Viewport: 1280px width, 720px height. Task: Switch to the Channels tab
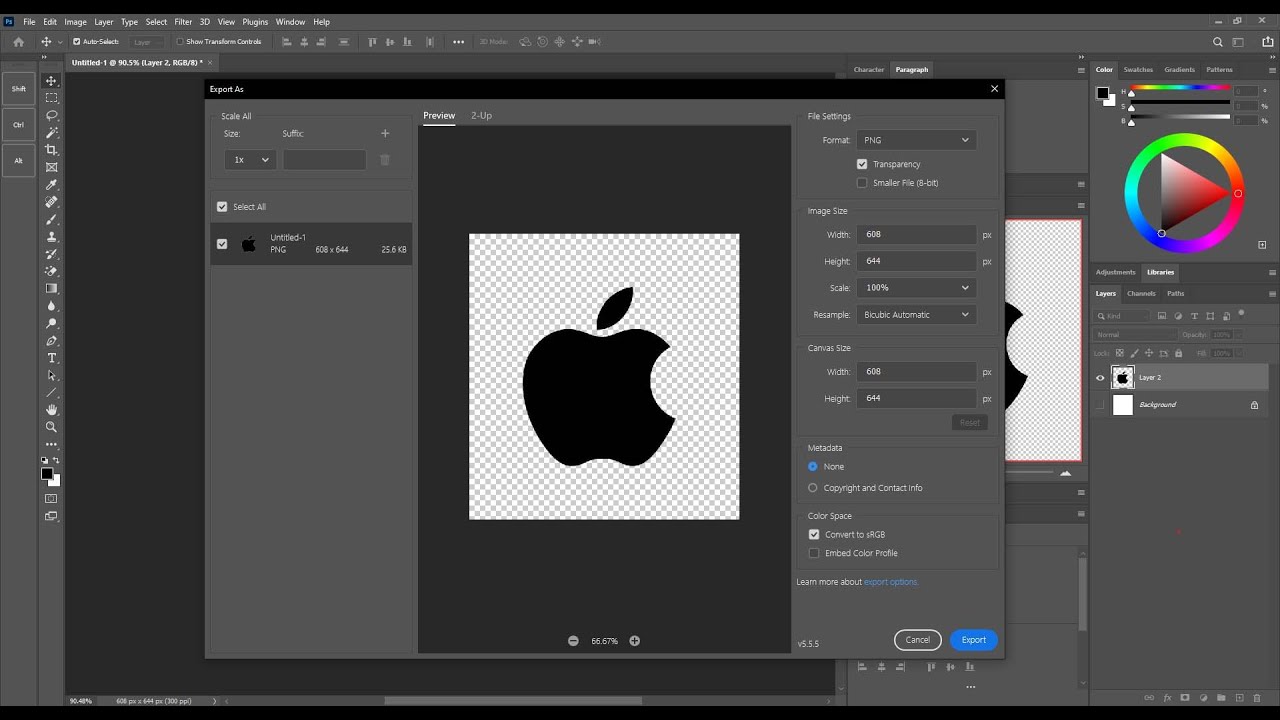(x=1141, y=294)
